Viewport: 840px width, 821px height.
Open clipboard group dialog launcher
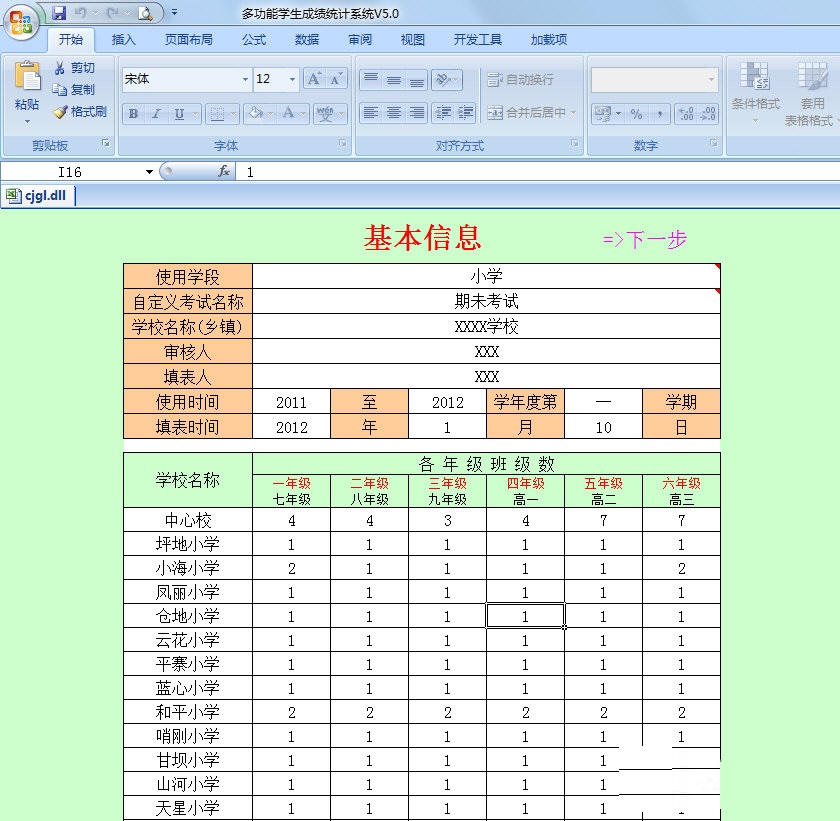click(106, 143)
